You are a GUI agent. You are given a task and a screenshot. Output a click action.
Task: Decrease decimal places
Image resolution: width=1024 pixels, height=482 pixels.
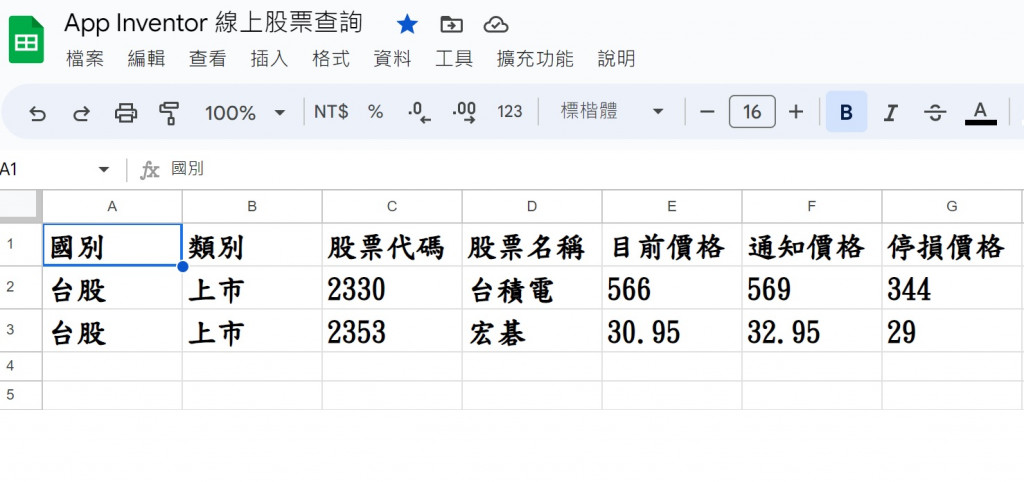[x=419, y=112]
